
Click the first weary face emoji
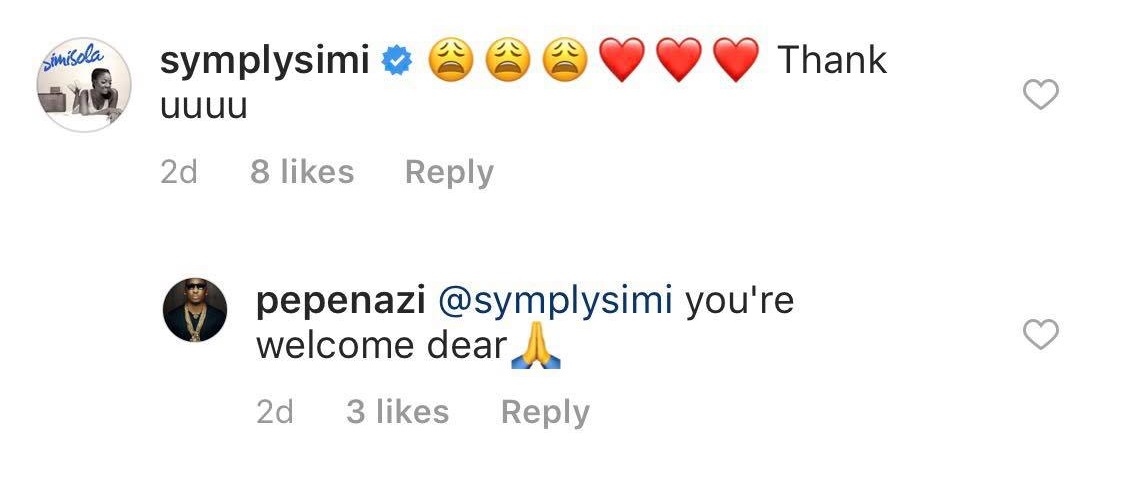point(450,62)
